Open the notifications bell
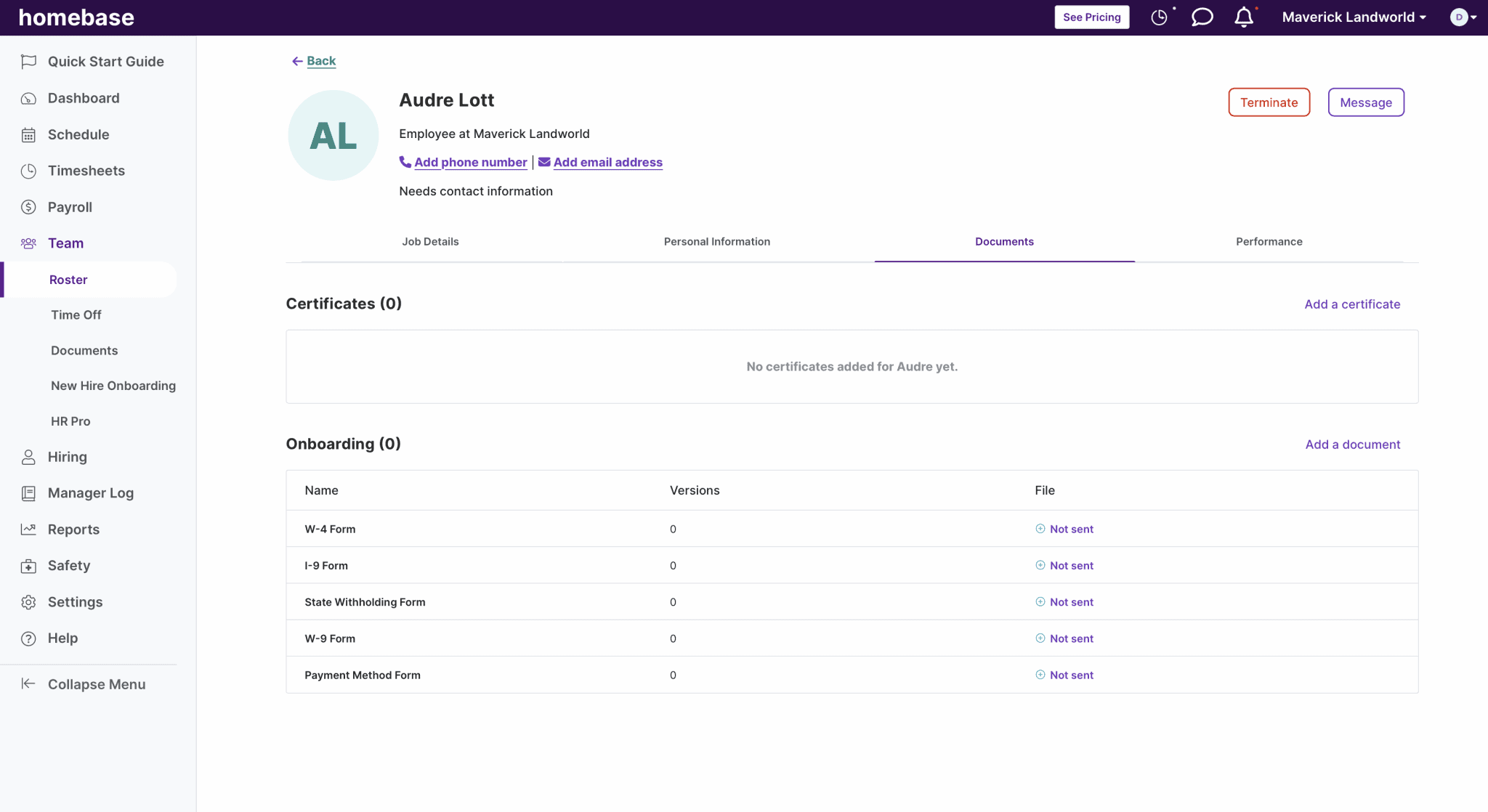 [1244, 16]
